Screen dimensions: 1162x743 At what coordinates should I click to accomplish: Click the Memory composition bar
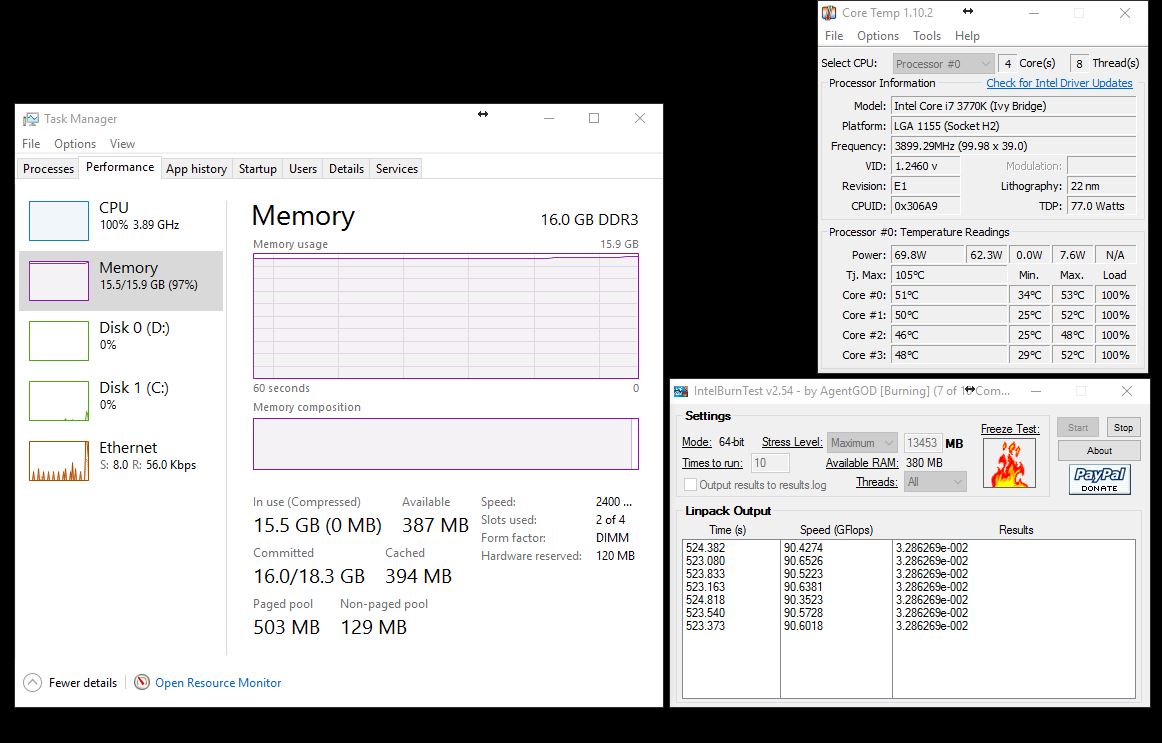tap(445, 444)
